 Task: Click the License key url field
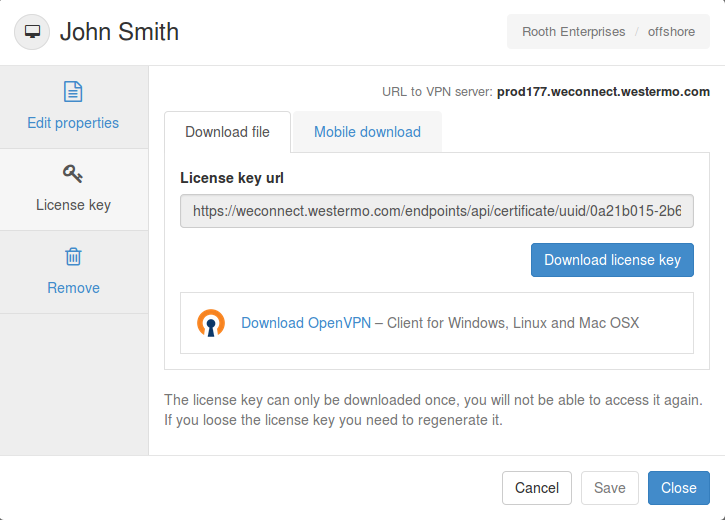436,211
